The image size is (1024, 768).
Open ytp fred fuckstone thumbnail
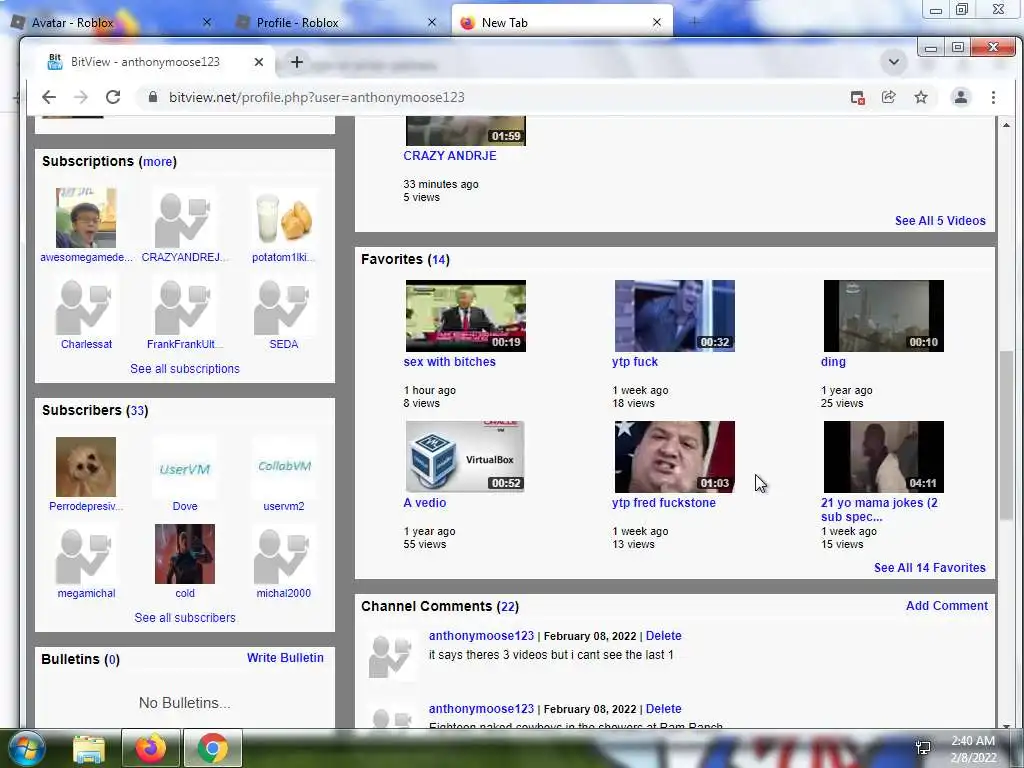(x=675, y=457)
